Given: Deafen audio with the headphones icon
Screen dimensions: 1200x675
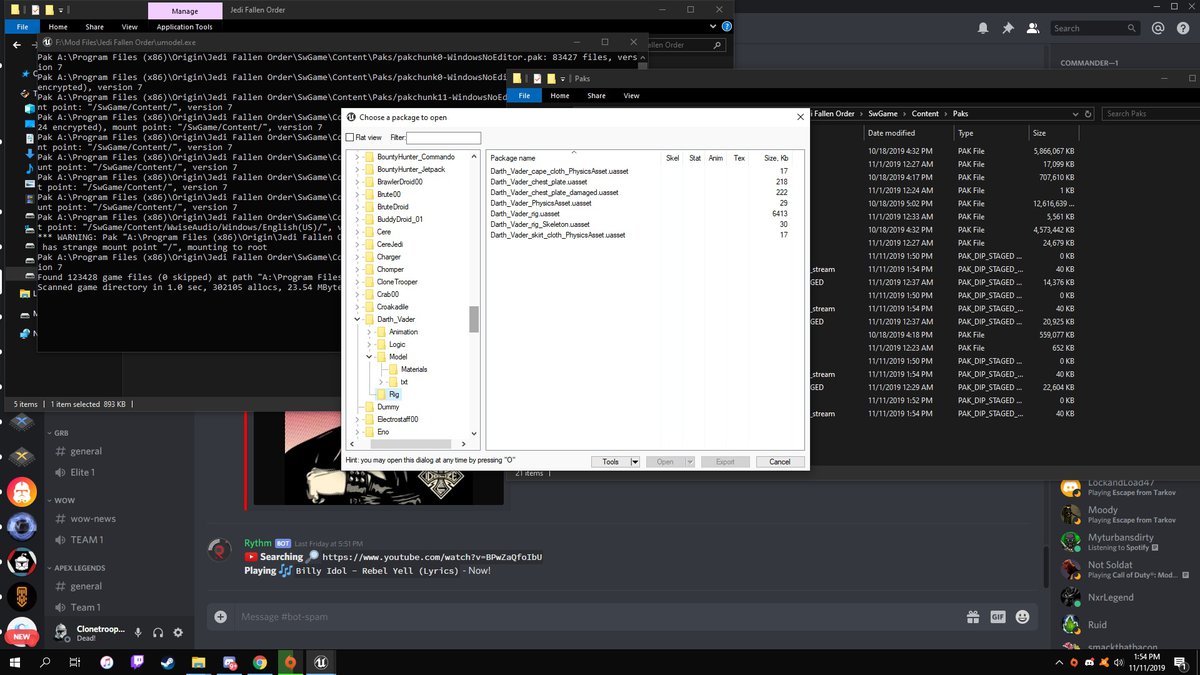Looking at the screenshot, I should pos(157,633).
